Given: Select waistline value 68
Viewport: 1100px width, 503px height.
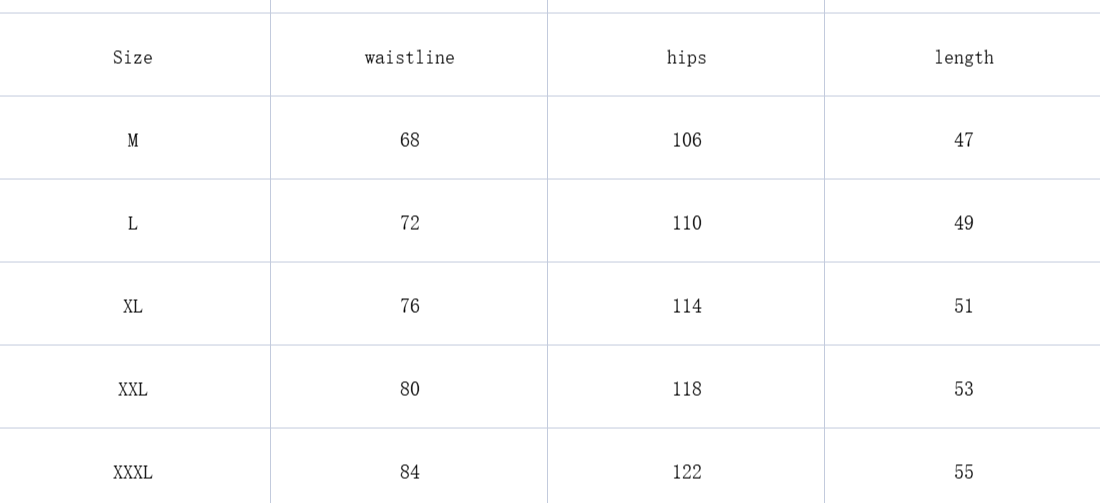Looking at the screenshot, I should (x=409, y=140).
